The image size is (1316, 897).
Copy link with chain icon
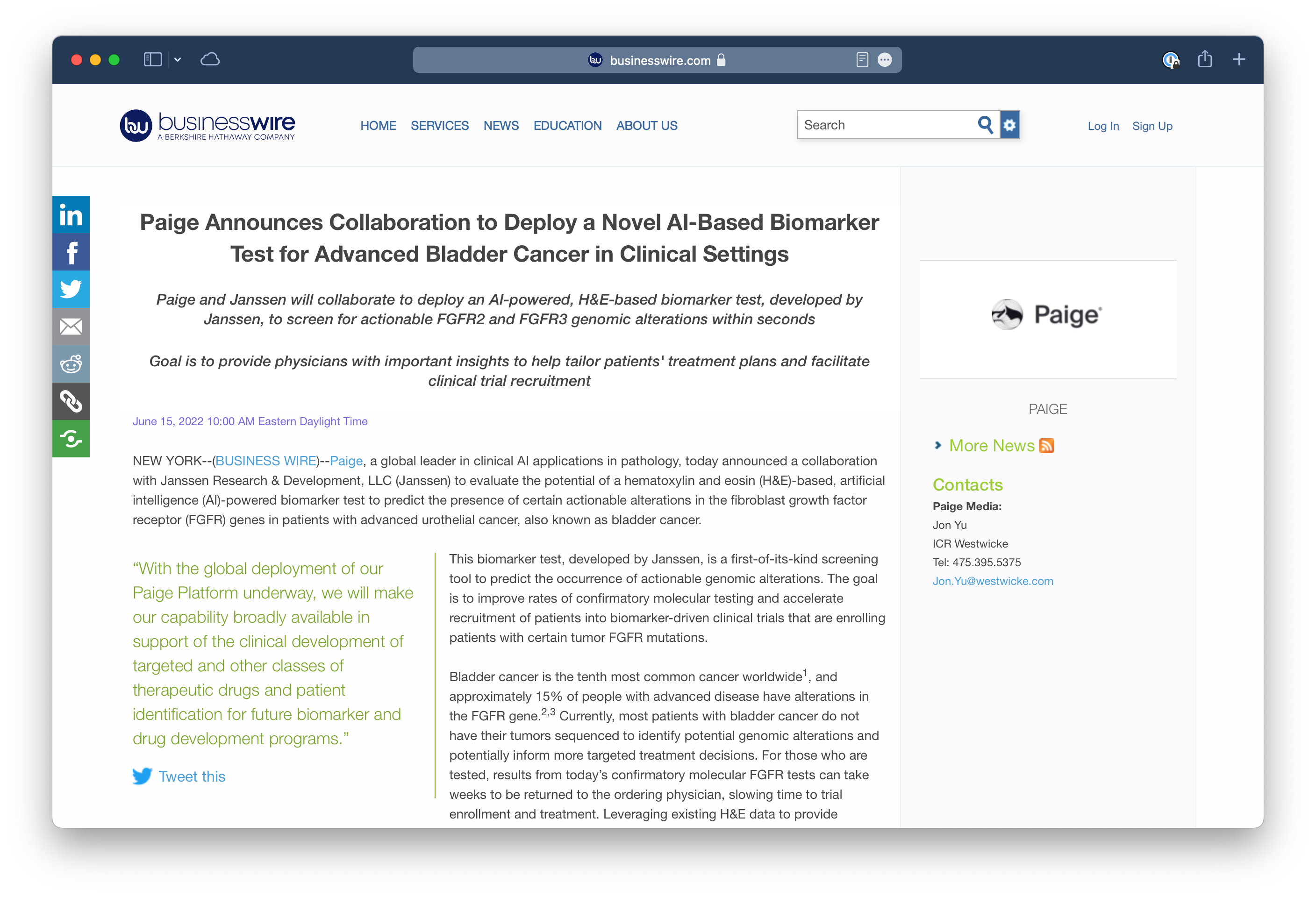(x=71, y=401)
